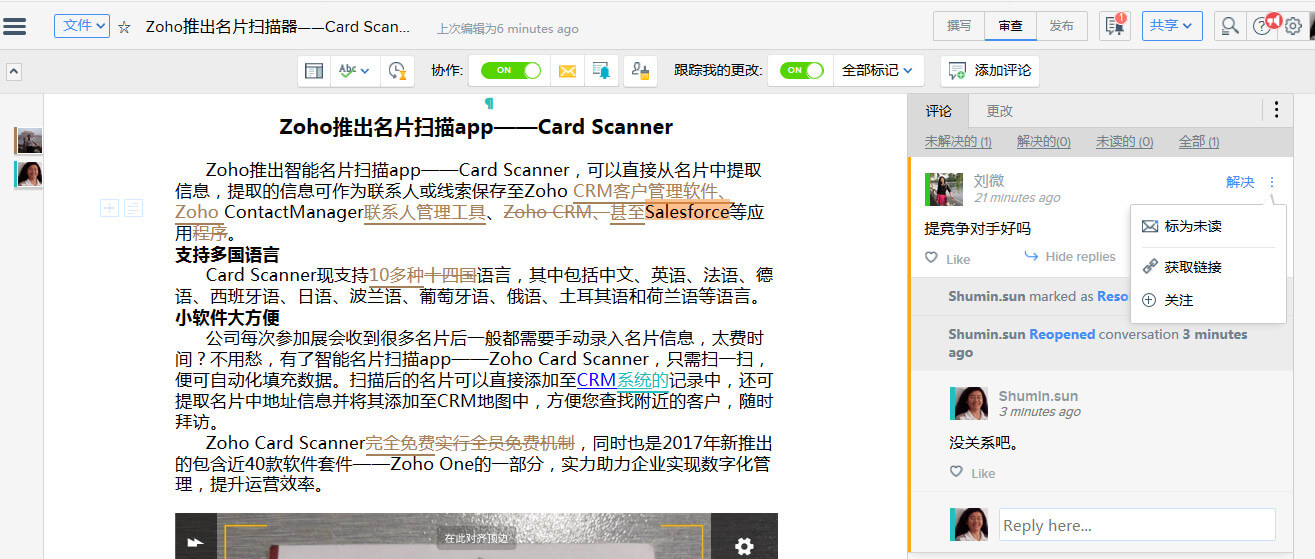Filter comments by 未读的 (0)
The width and height of the screenshot is (1315, 559).
click(1124, 142)
